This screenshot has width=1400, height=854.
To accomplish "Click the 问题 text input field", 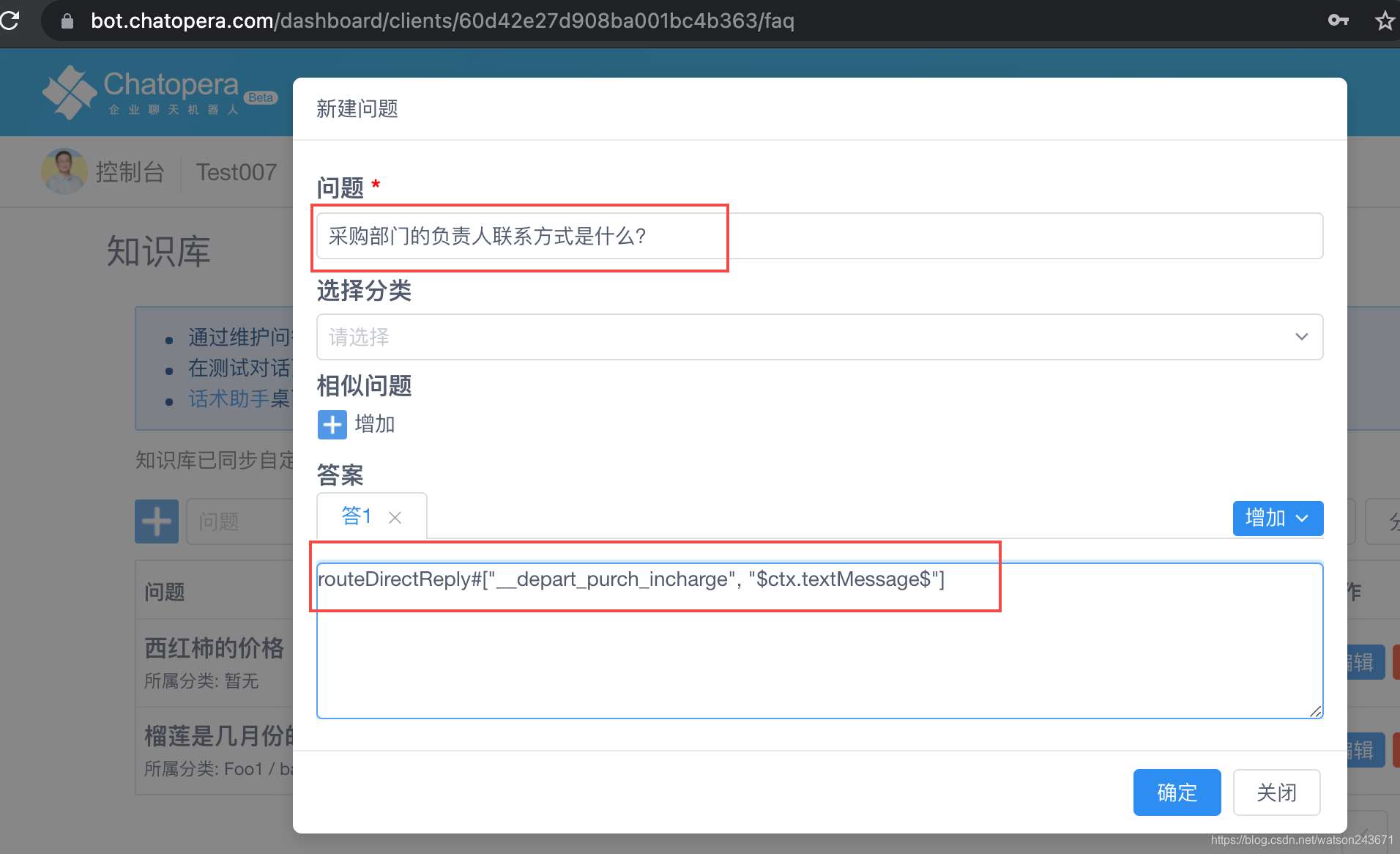I will coord(819,236).
